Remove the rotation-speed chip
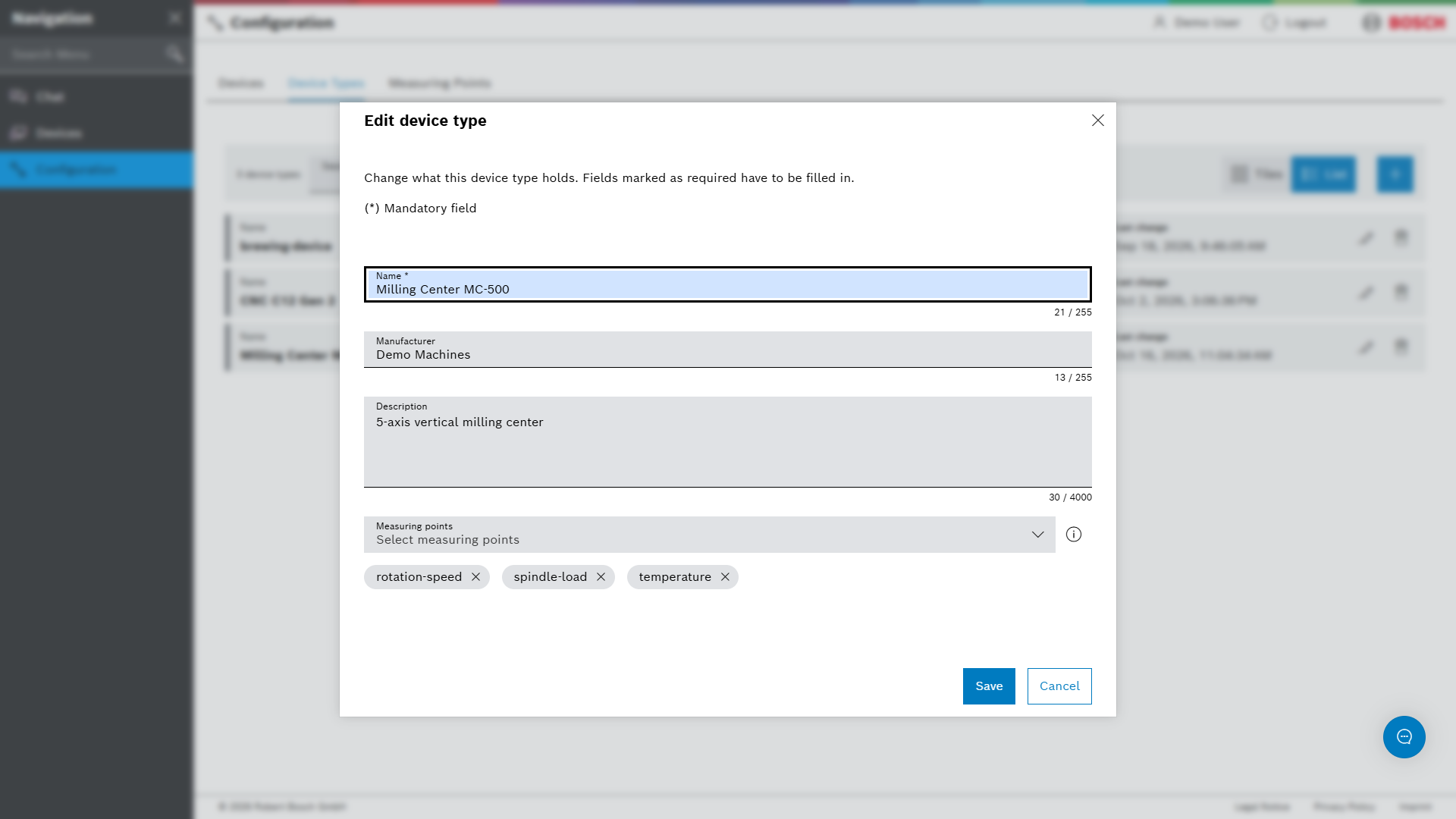Viewport: 1456px width, 819px height. pos(475,577)
